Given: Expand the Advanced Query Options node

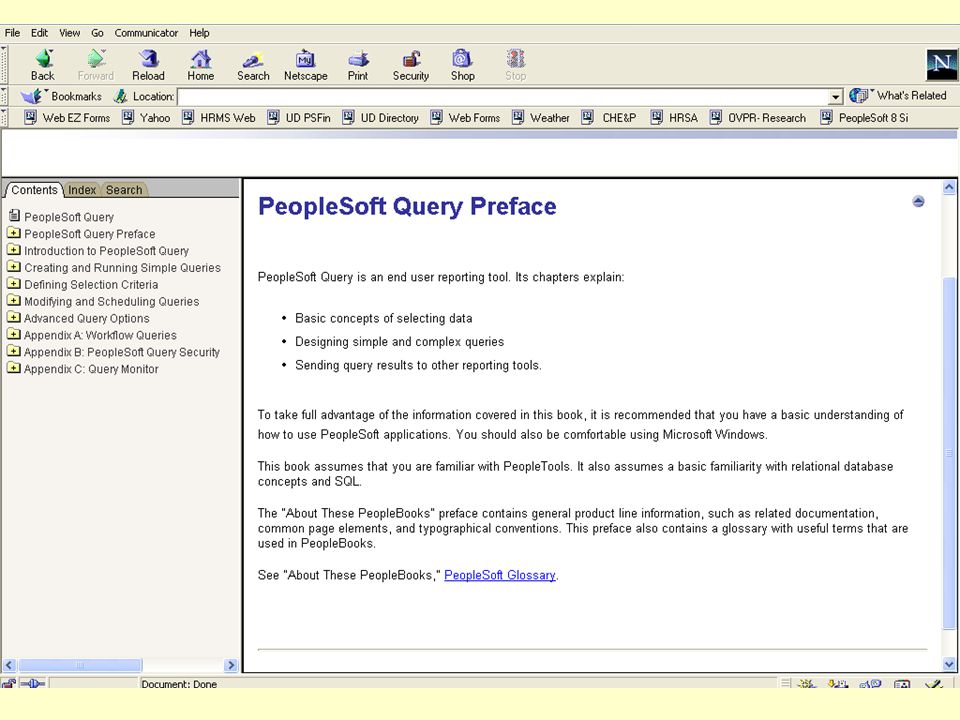Looking at the screenshot, I should click(x=13, y=317).
